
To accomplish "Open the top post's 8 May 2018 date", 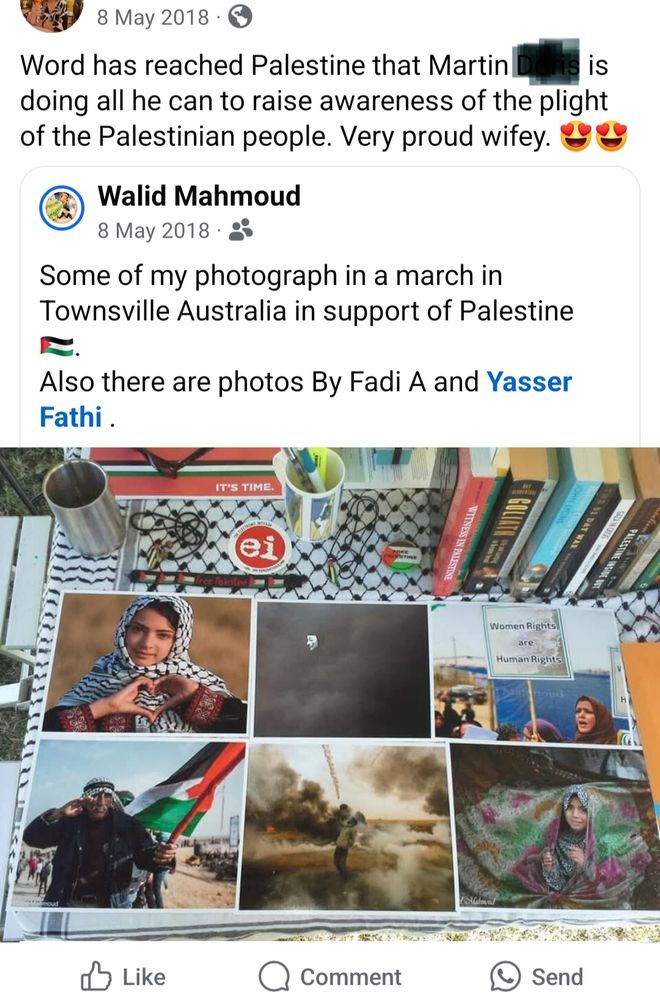I will click(153, 17).
